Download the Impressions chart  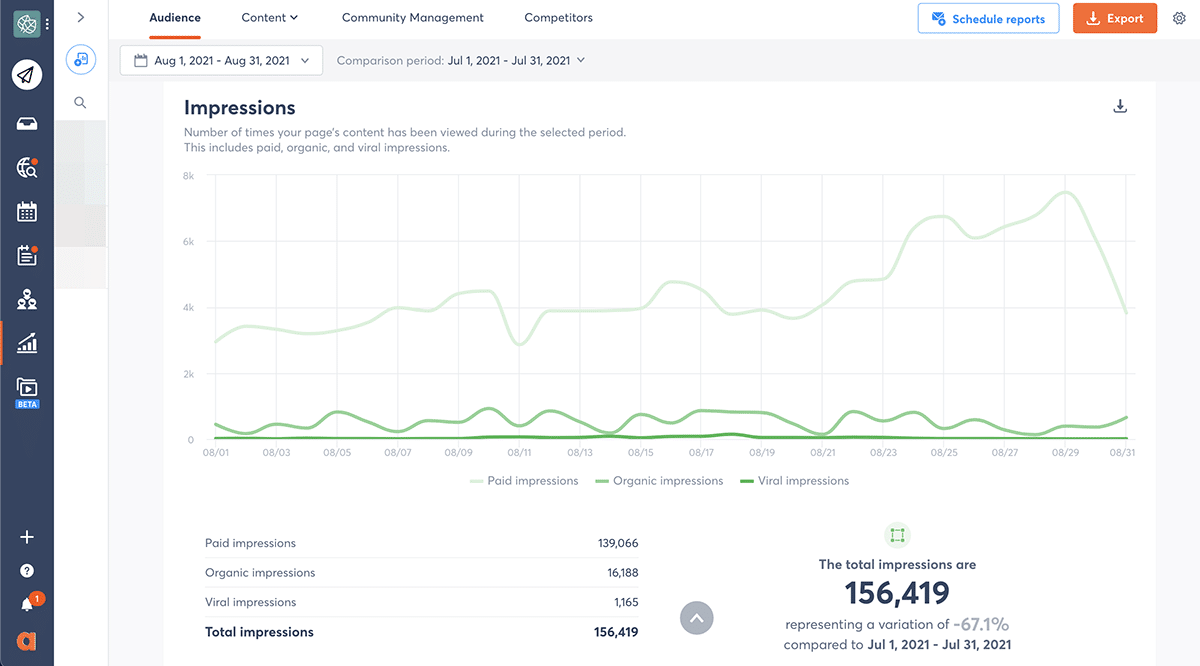click(1120, 107)
